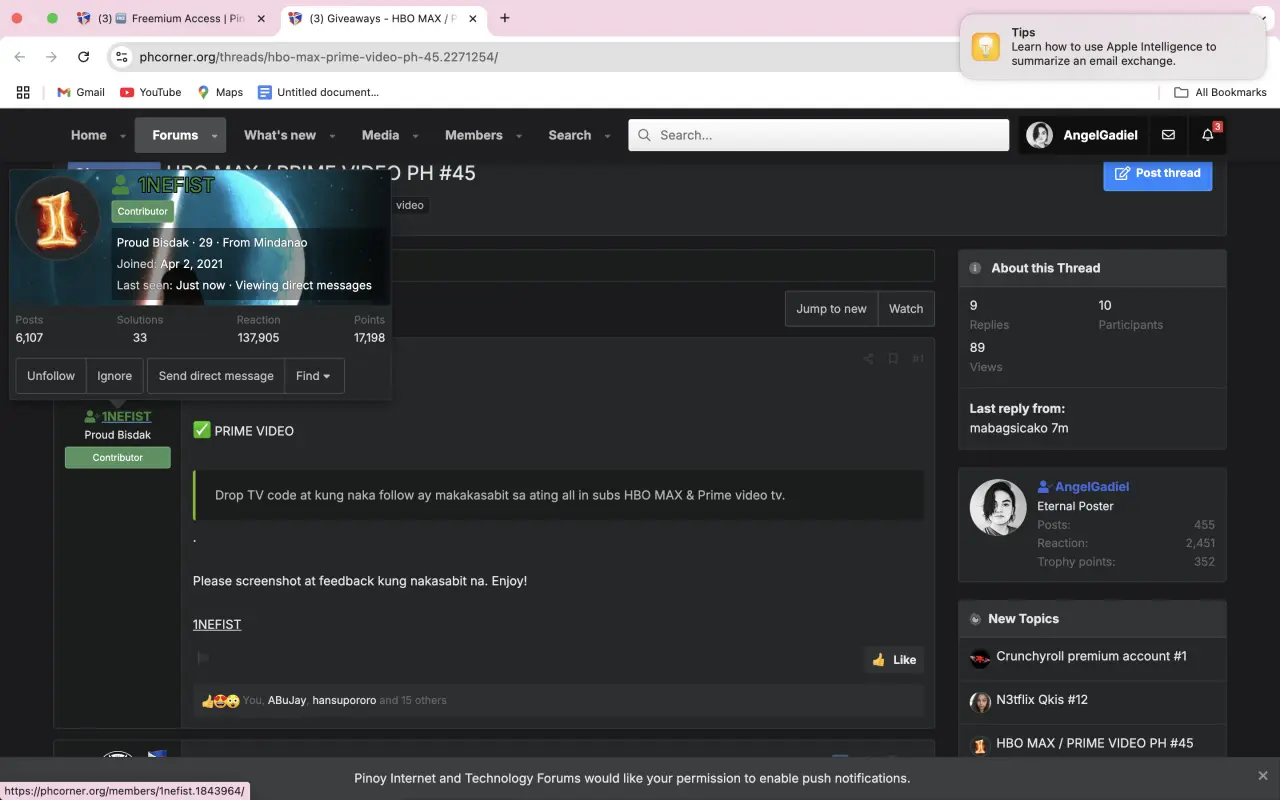Open the N3tflix Qkis #12 topic
This screenshot has width=1280, height=800.
point(1042,699)
